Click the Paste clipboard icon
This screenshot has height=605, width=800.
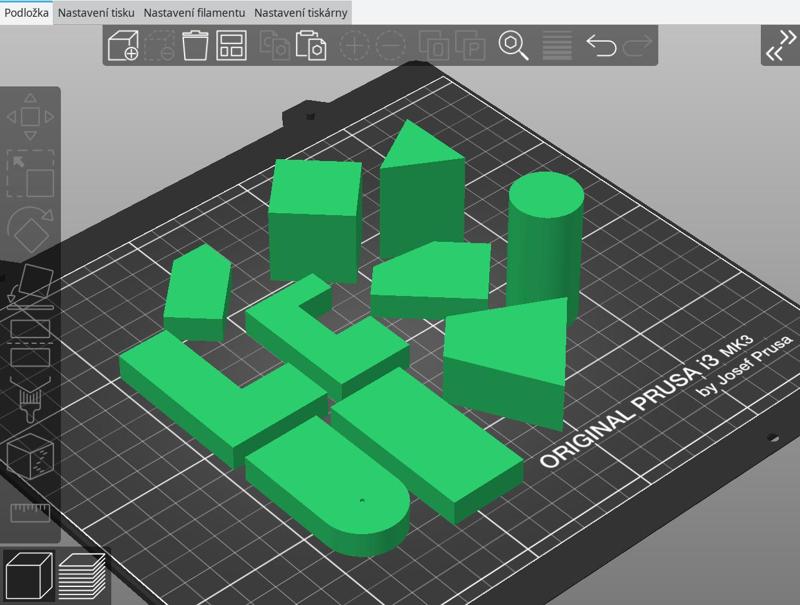311,45
